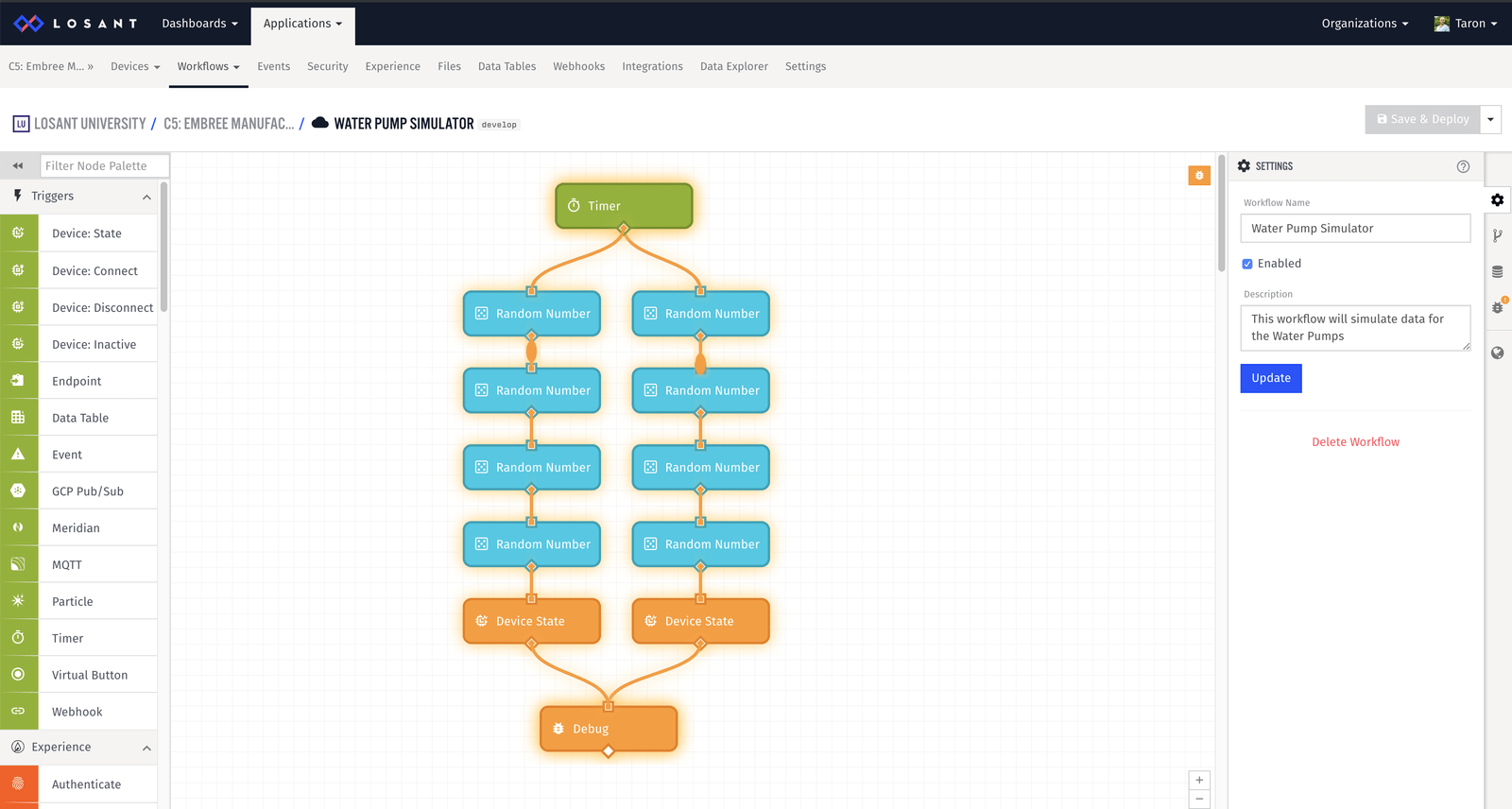Select the Timer node on canvas
The width and height of the screenshot is (1512, 809).
click(x=624, y=206)
